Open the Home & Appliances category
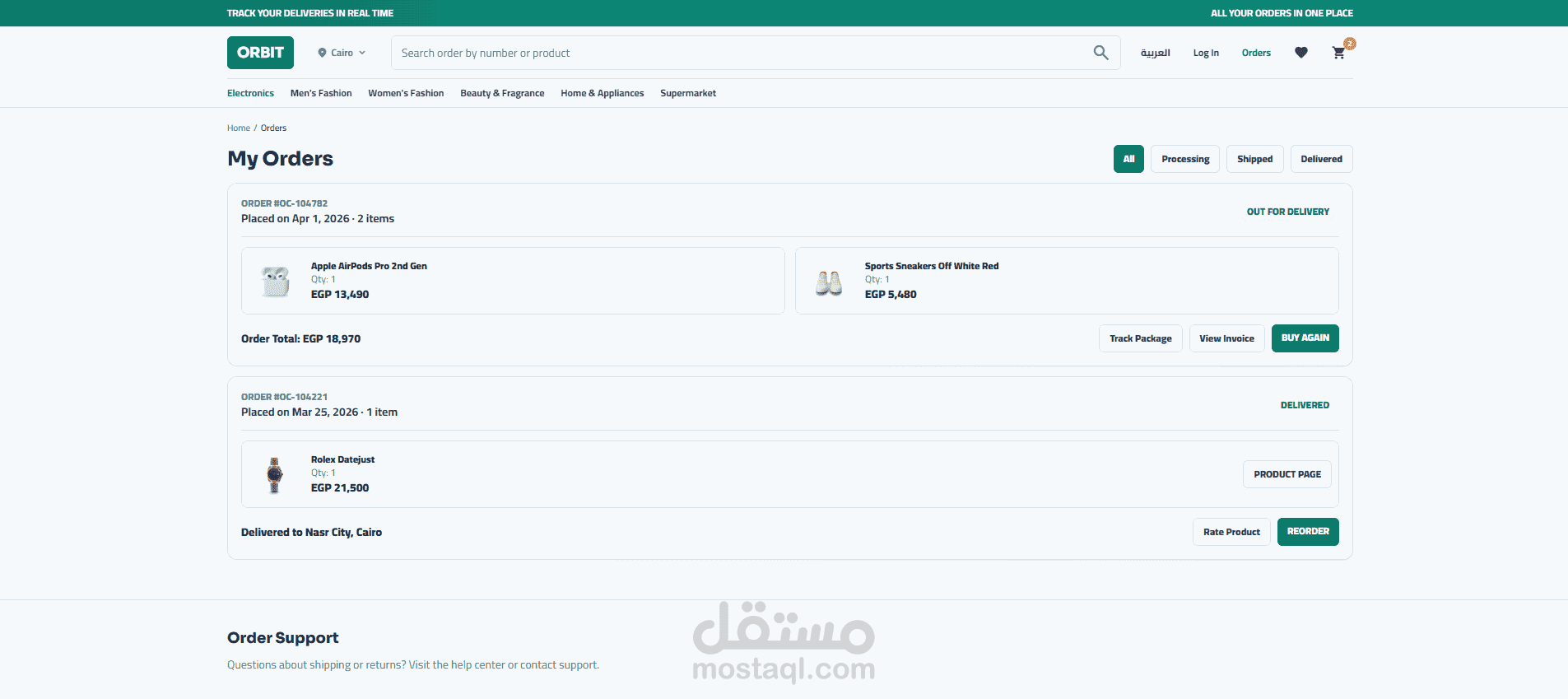This screenshot has height=699, width=1568. [x=603, y=93]
